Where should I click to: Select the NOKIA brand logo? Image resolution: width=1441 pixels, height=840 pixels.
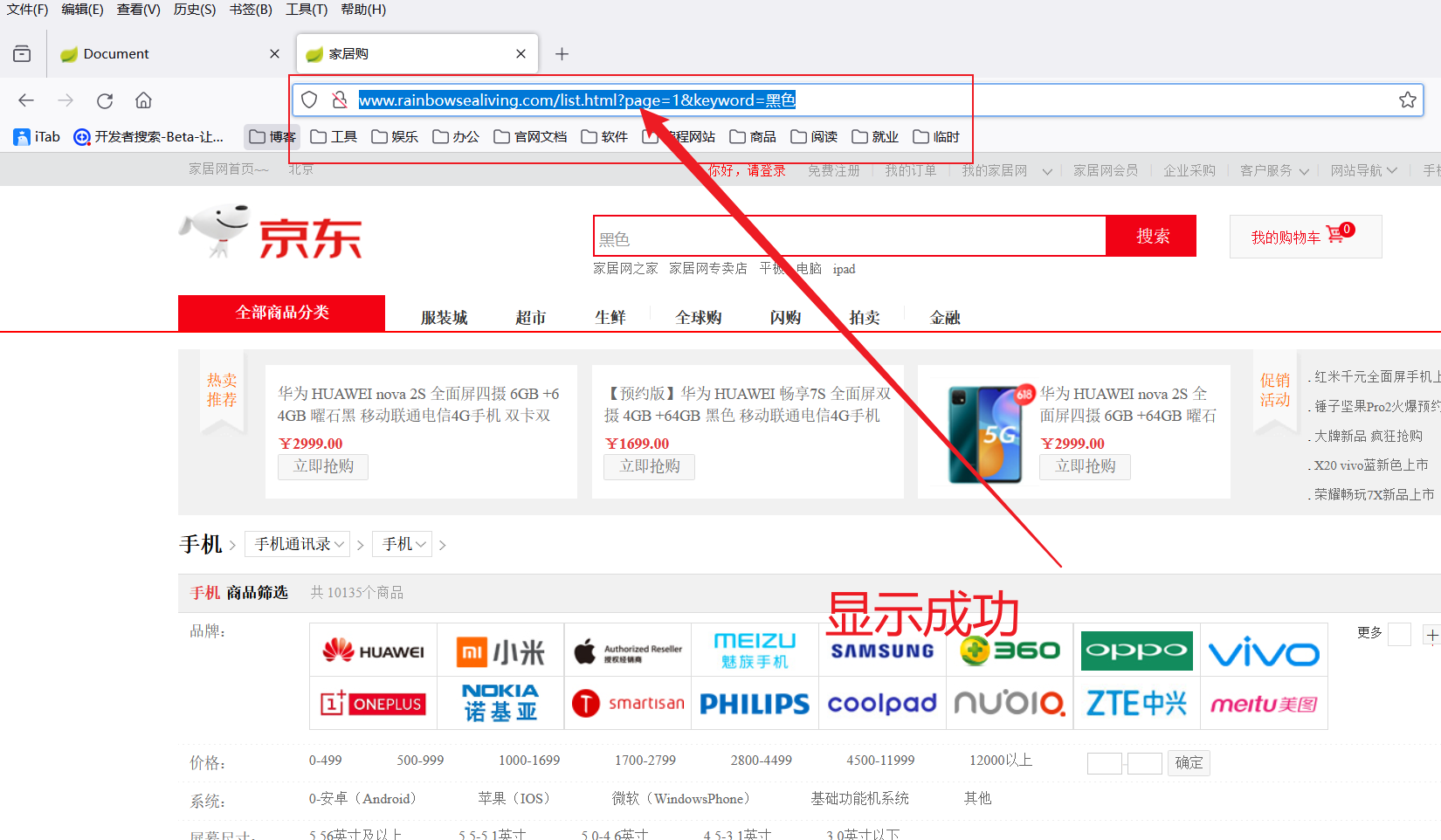coord(500,703)
